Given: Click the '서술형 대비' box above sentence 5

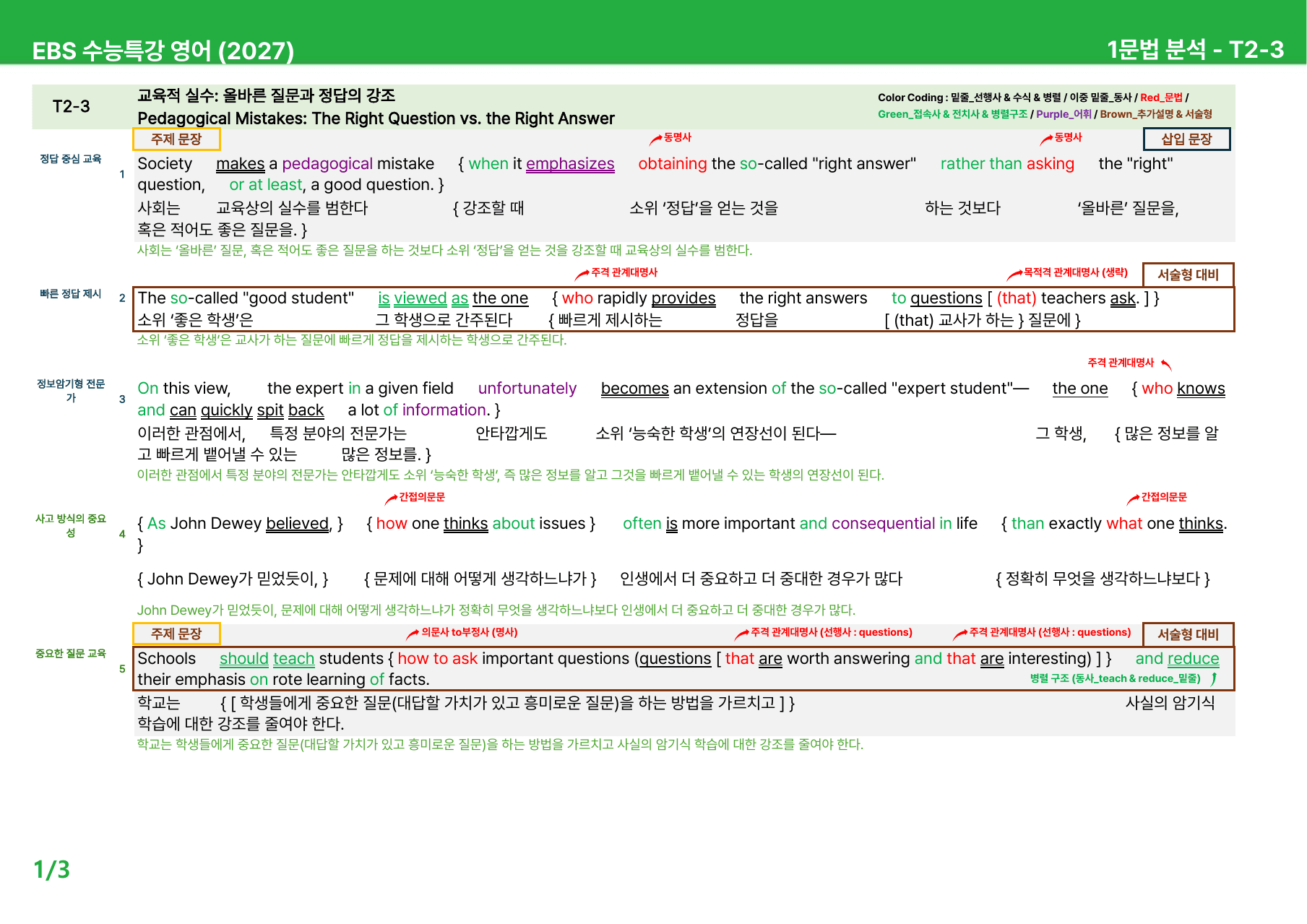Looking at the screenshot, I should pyautogui.click(x=1188, y=634).
